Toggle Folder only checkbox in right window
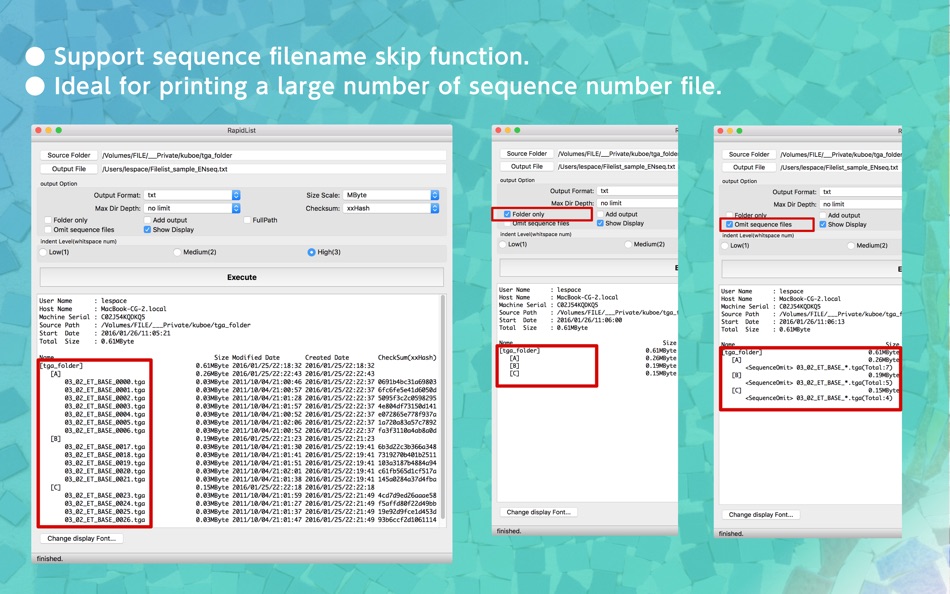The height and width of the screenshot is (594, 950). coord(729,215)
